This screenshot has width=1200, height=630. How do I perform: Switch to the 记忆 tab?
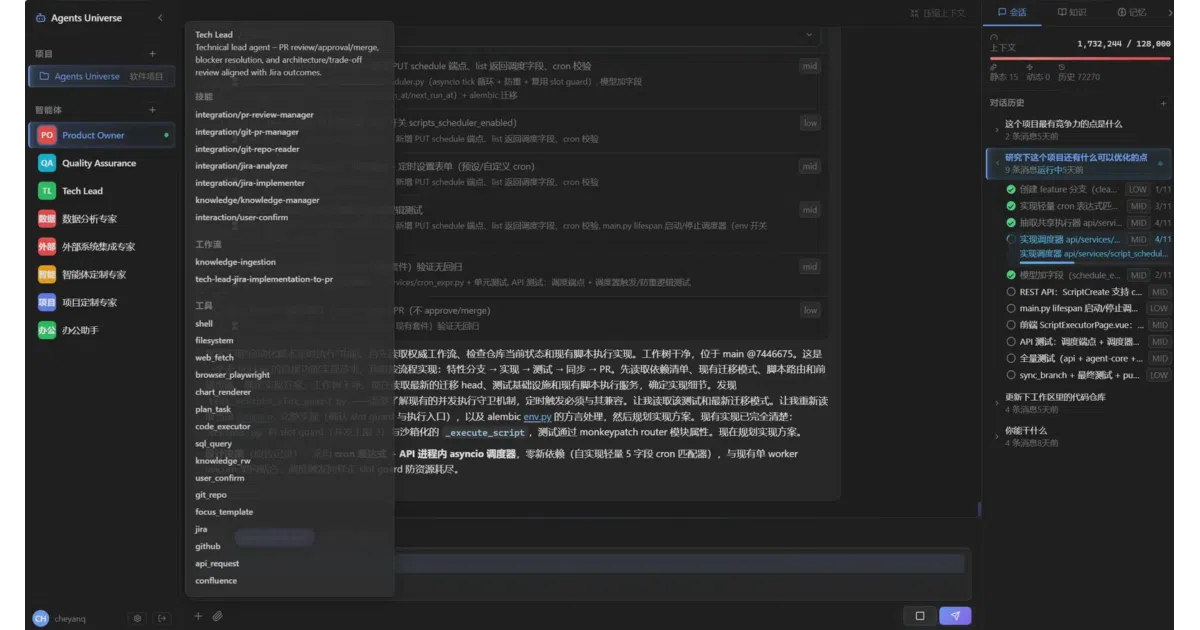pos(1132,12)
